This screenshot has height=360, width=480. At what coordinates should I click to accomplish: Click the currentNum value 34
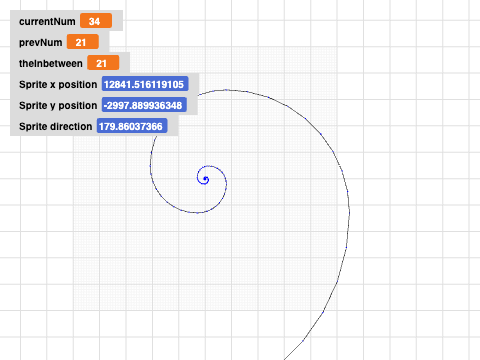coord(96,21)
